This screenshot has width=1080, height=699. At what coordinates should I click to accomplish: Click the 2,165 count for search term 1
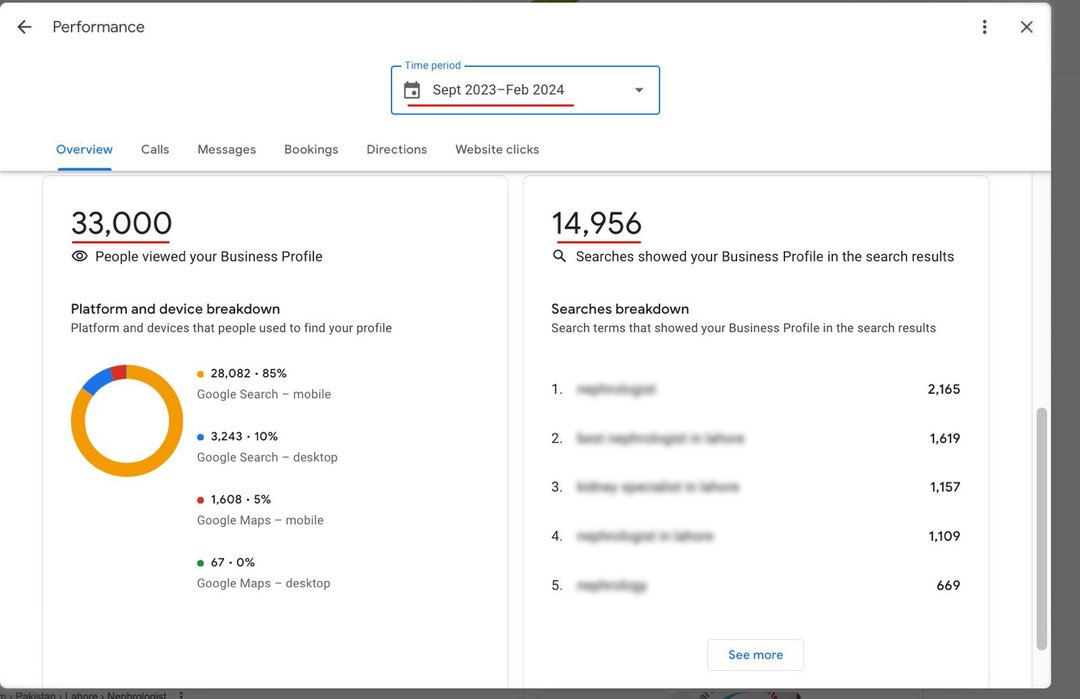click(x=944, y=389)
